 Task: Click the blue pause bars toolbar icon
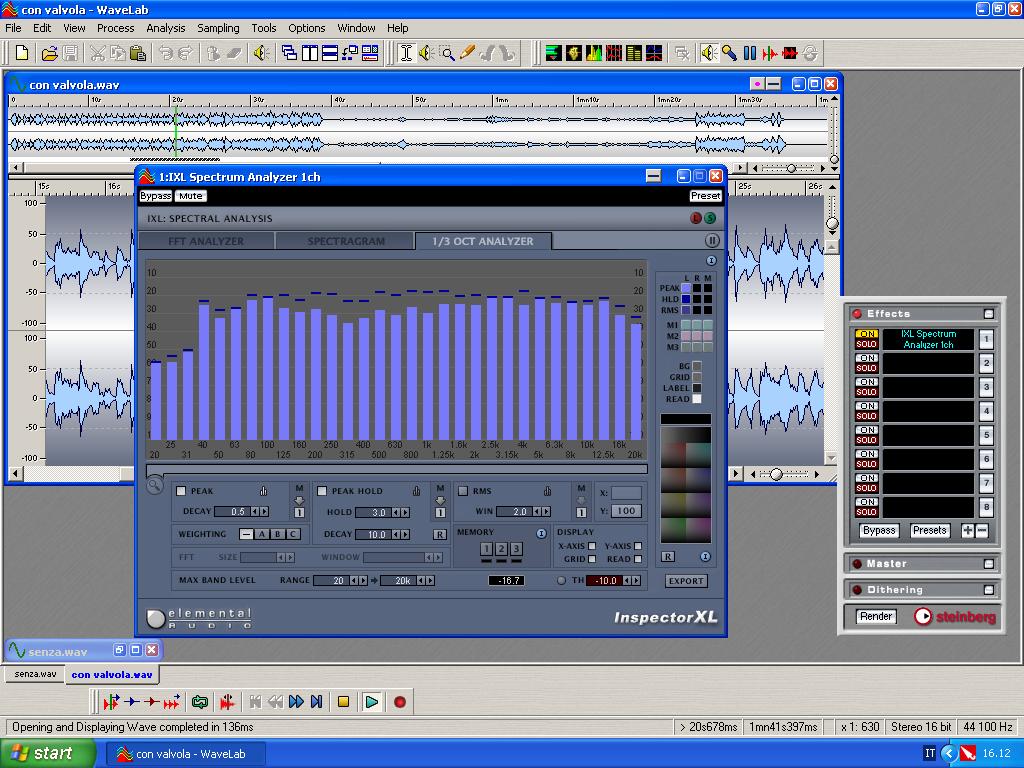coord(750,53)
